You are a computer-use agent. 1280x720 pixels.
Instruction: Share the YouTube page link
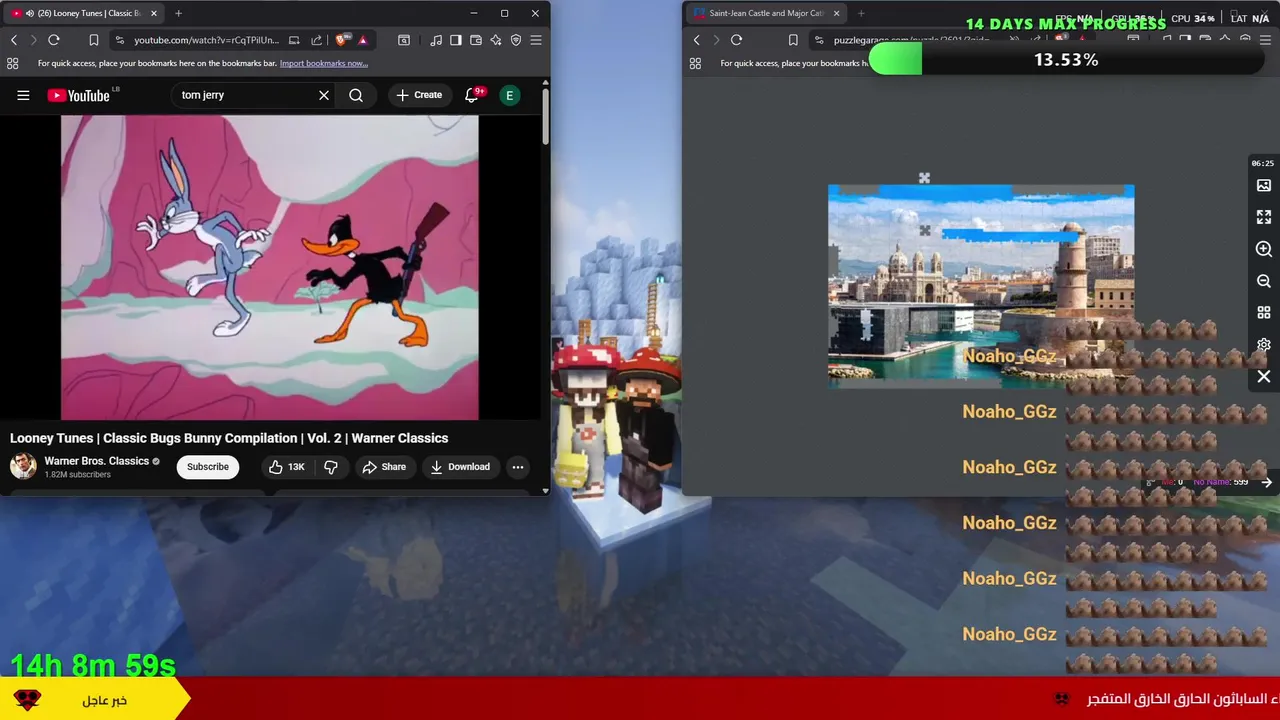(316, 40)
